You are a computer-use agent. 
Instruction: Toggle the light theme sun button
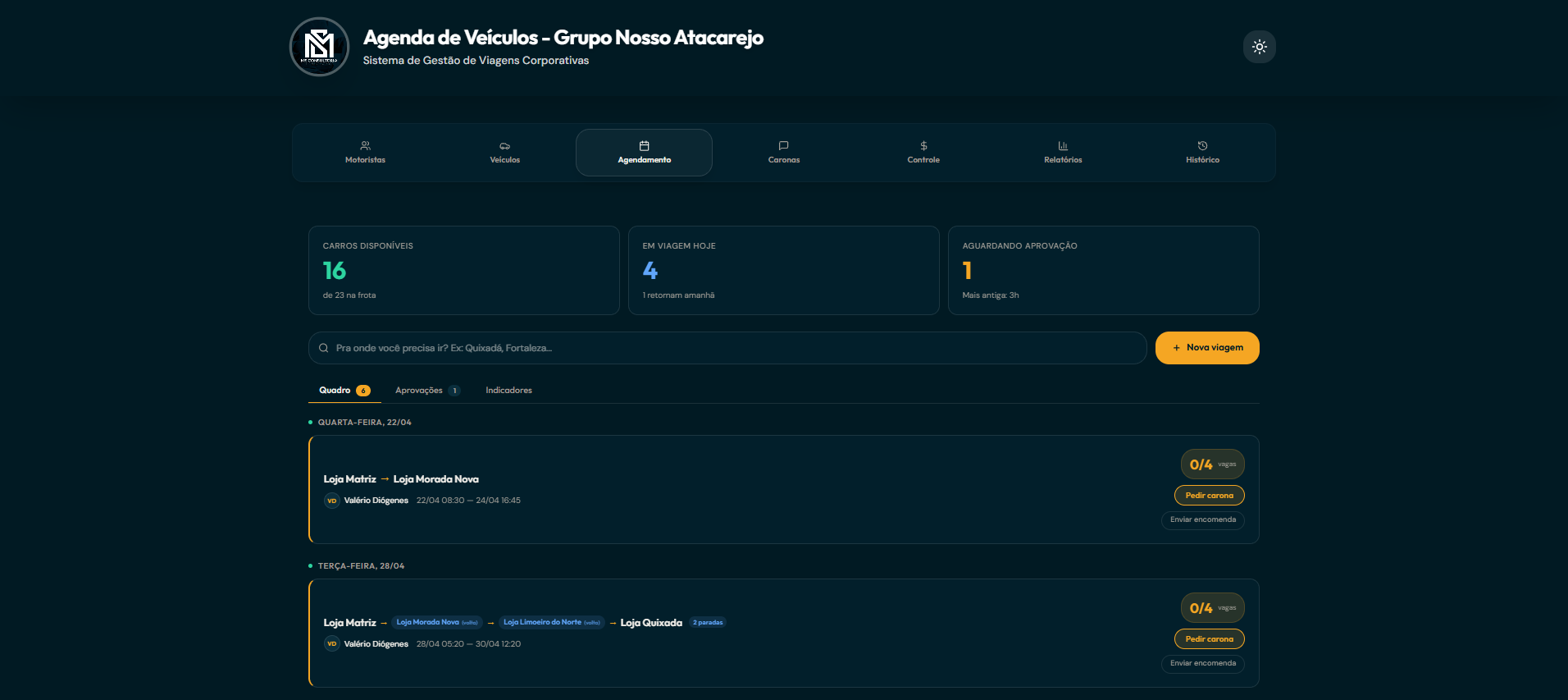(1260, 47)
